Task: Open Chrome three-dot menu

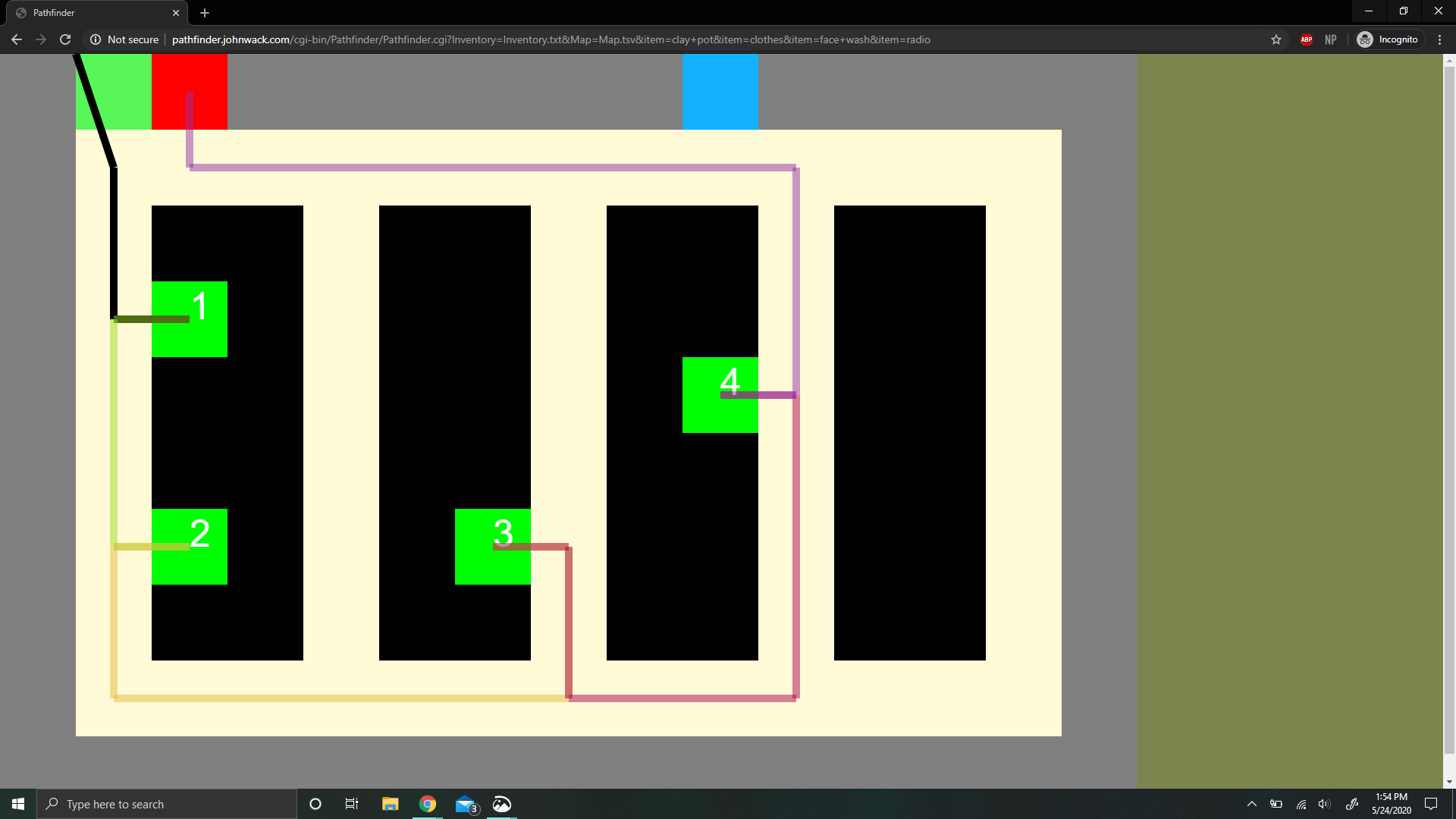Action: tap(1439, 39)
